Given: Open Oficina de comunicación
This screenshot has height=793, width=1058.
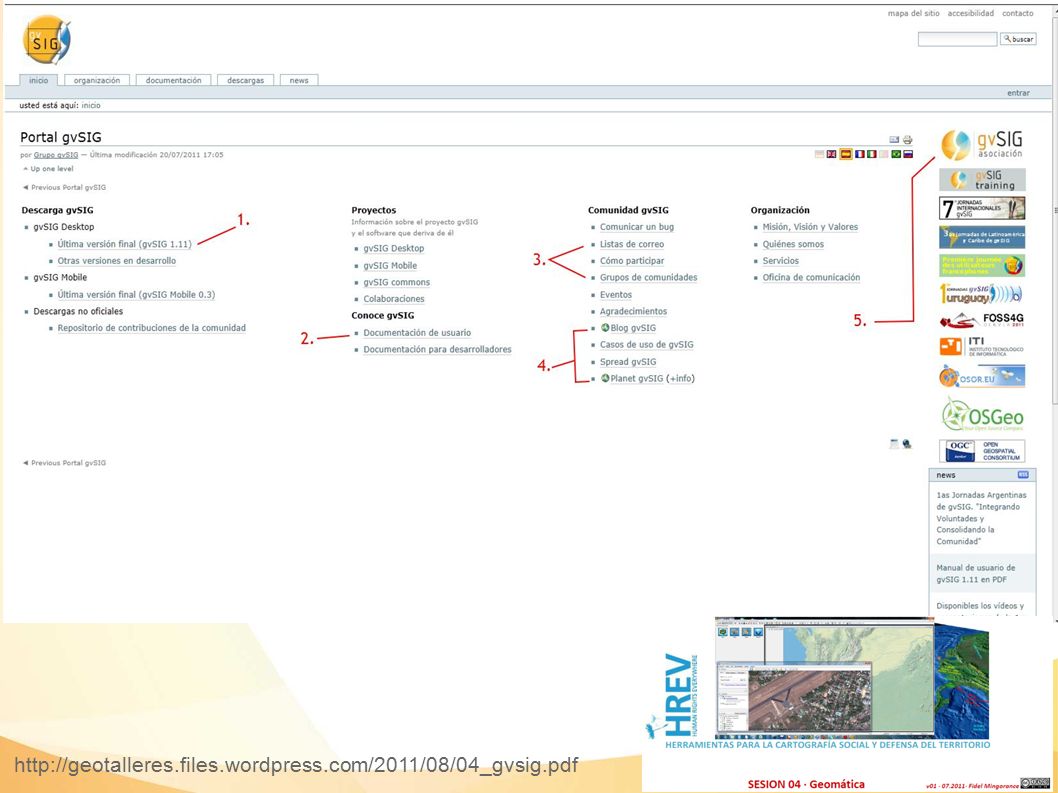Looking at the screenshot, I should coord(812,277).
